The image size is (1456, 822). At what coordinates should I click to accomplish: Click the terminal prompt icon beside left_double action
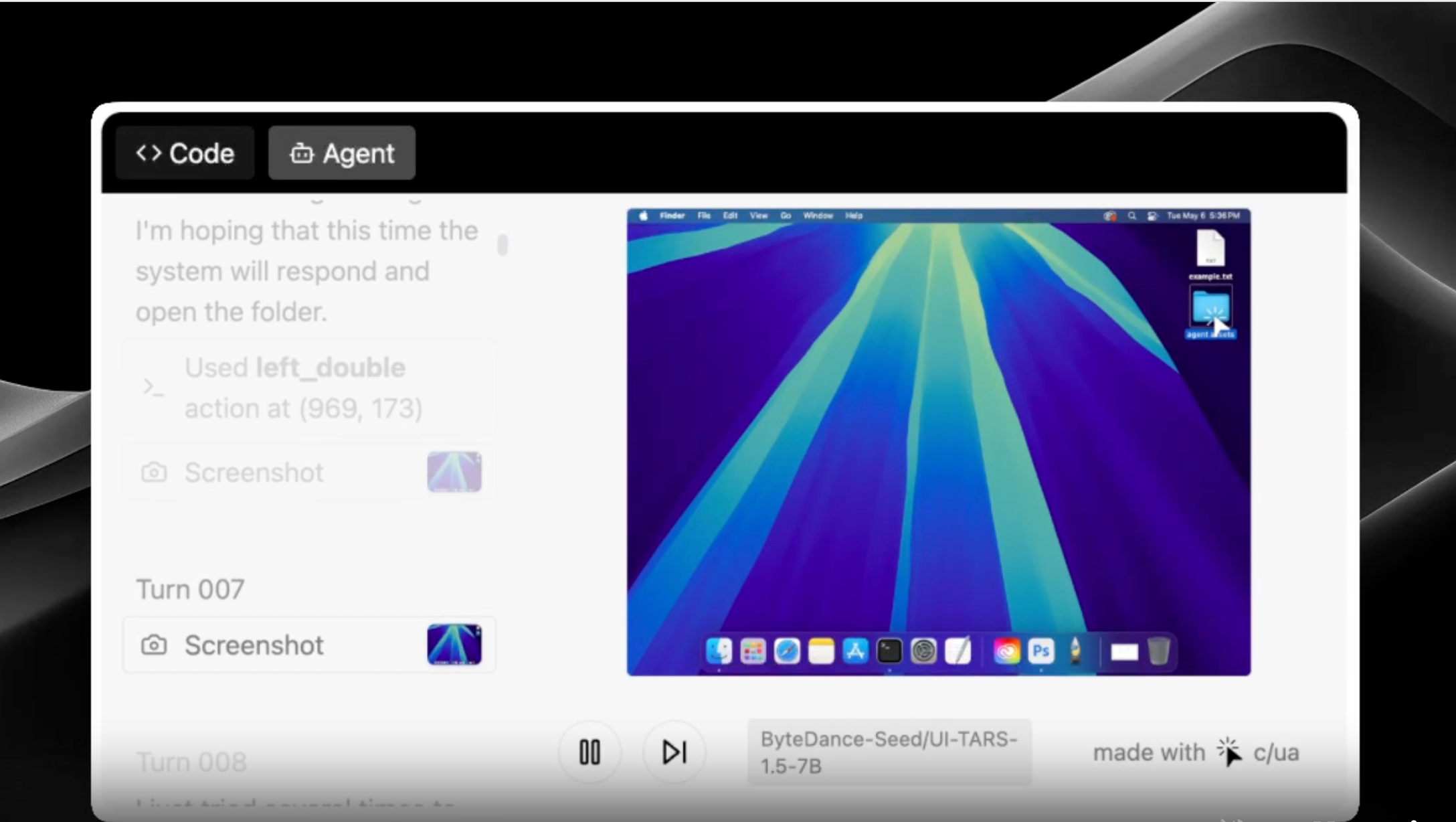(x=153, y=388)
